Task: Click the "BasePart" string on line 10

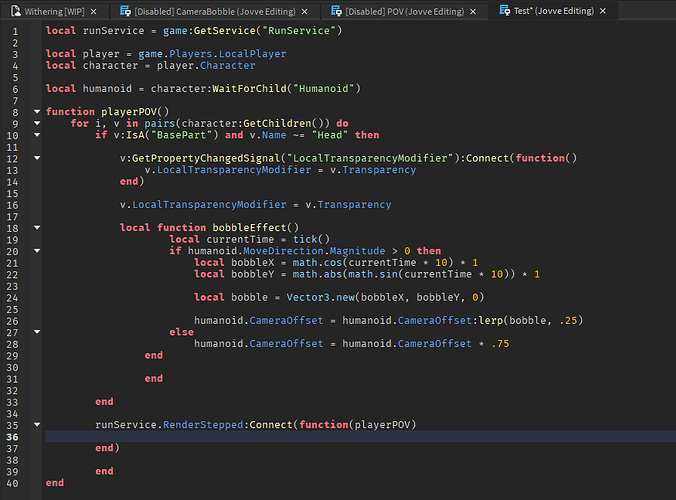Action: click(x=182, y=135)
